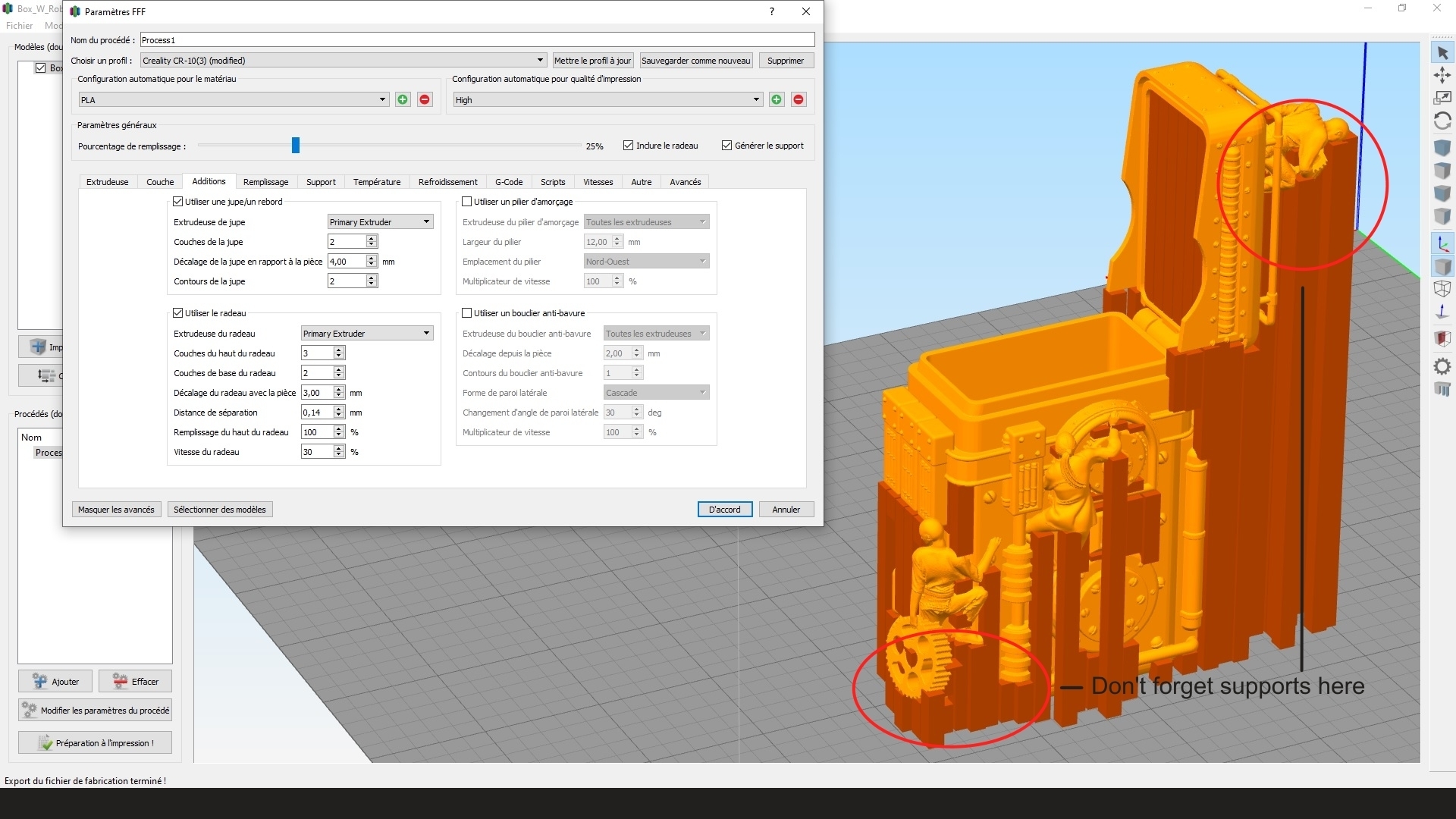Toggle surface normals display
Image resolution: width=1456 pixels, height=819 pixels.
[1442, 312]
